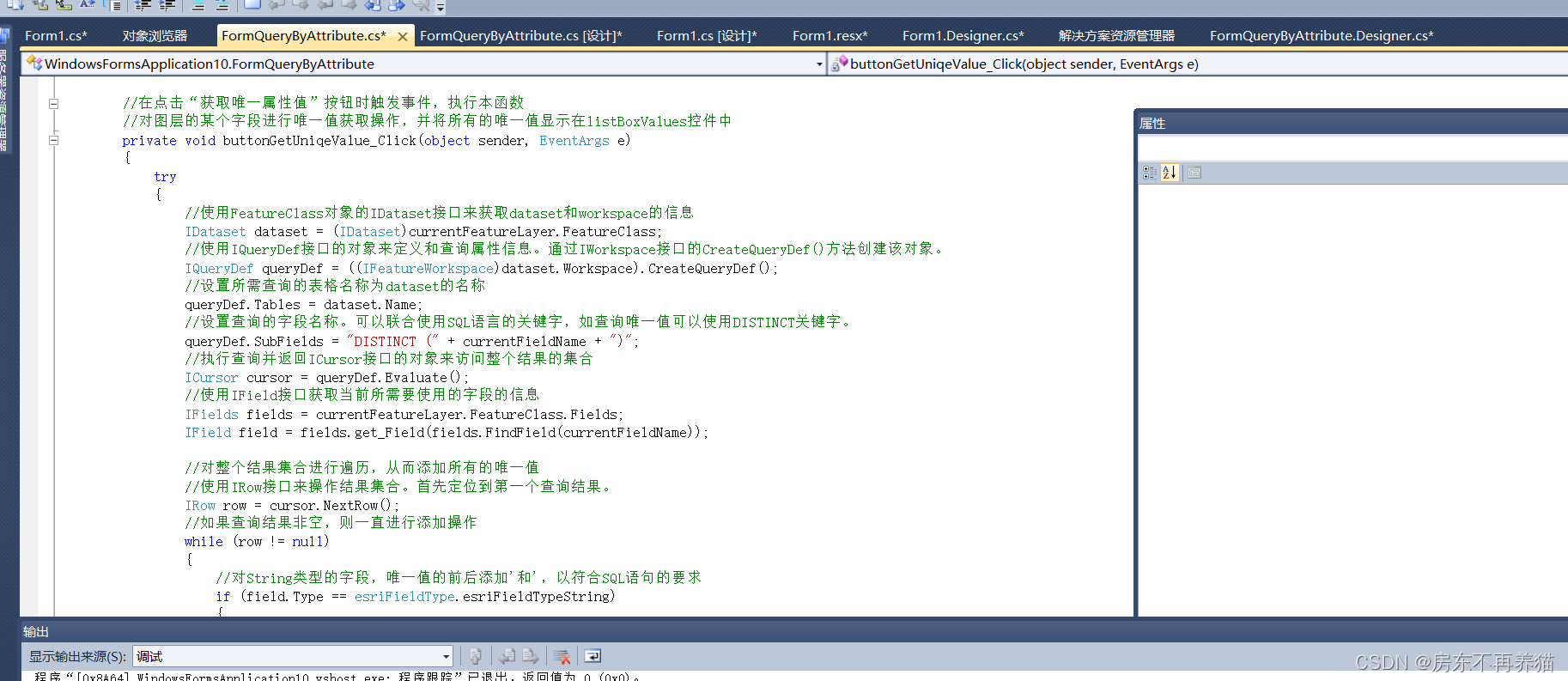The width and height of the screenshot is (1568, 681).
Task: Click the toggle bookmark toolbar icon
Action: (252, 5)
